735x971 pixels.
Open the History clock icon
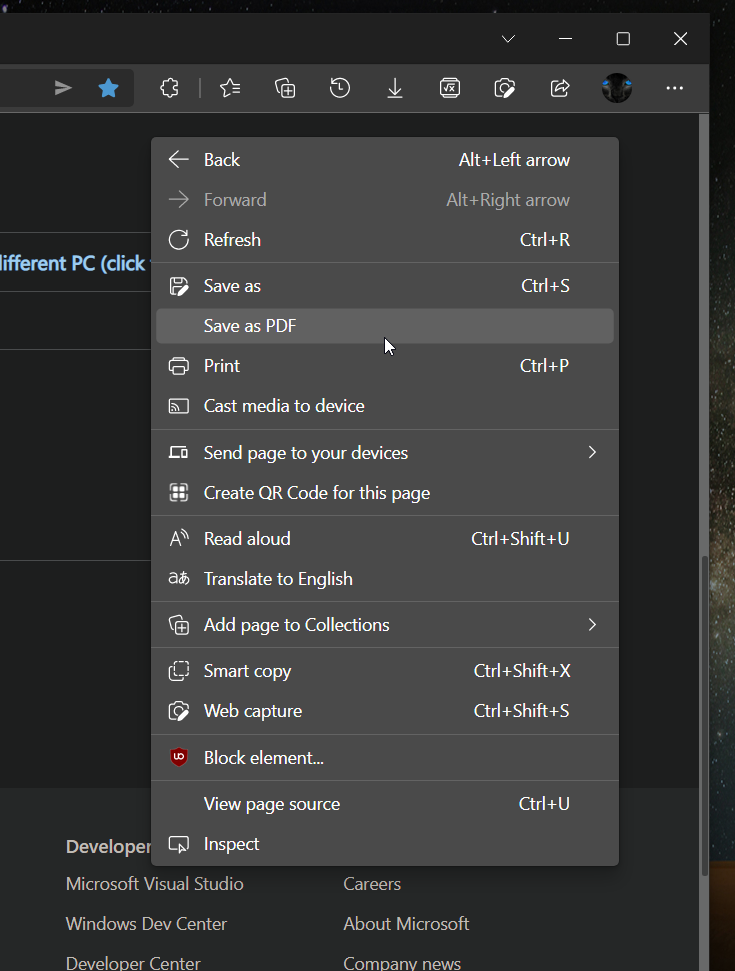click(x=340, y=89)
